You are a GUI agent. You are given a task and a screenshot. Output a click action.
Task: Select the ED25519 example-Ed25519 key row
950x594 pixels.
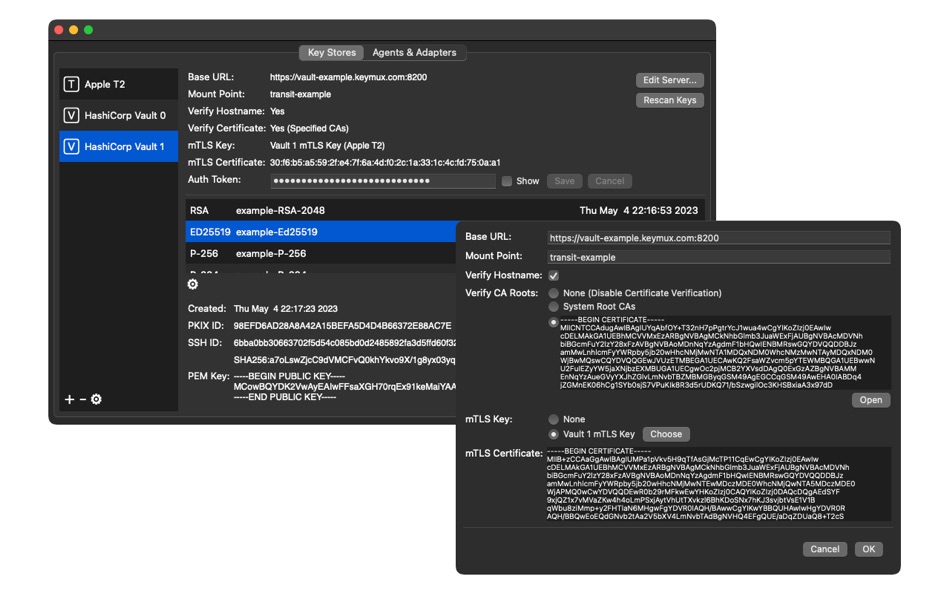point(321,232)
